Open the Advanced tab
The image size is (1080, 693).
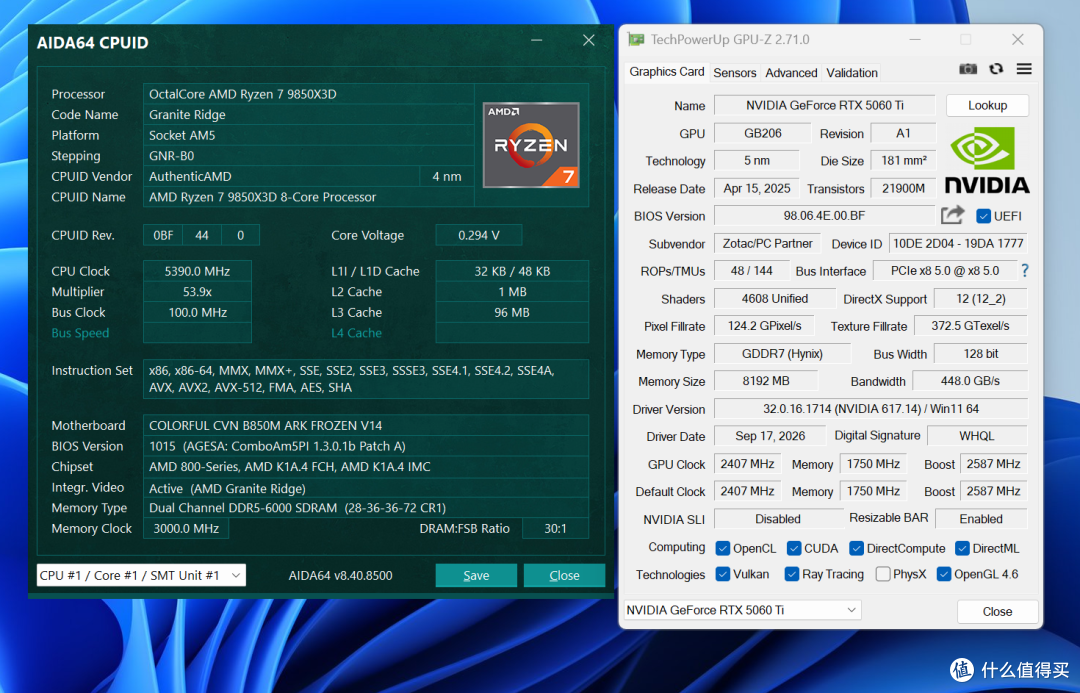coord(791,73)
